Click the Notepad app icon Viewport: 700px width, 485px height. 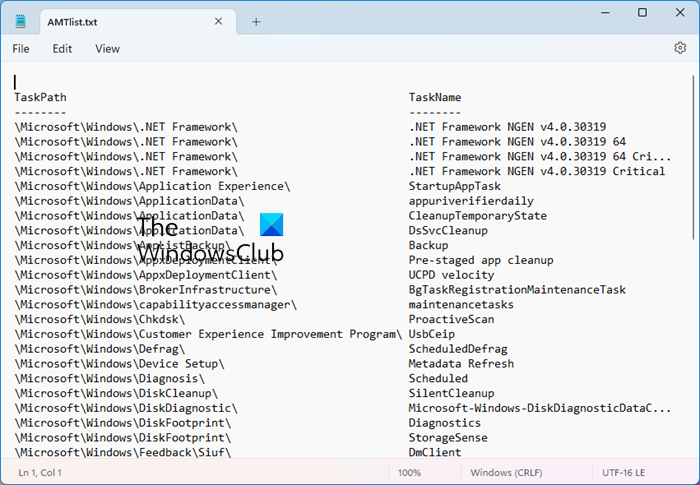(x=20, y=21)
